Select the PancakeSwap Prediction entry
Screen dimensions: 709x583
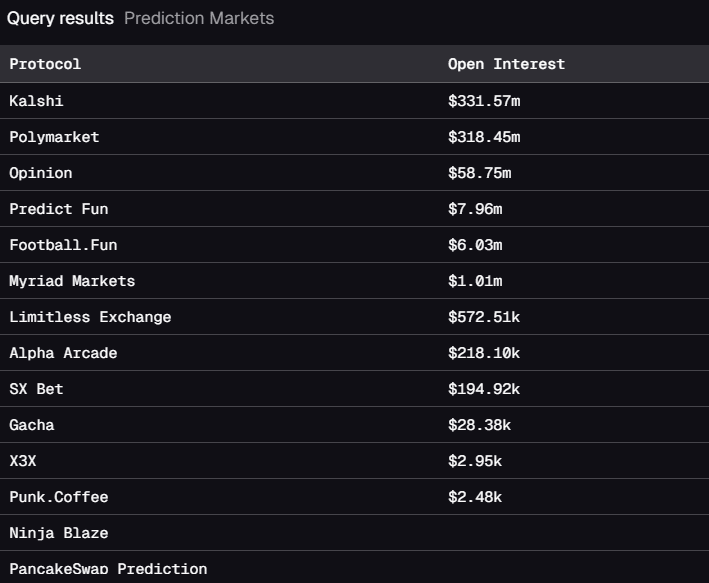(x=108, y=569)
